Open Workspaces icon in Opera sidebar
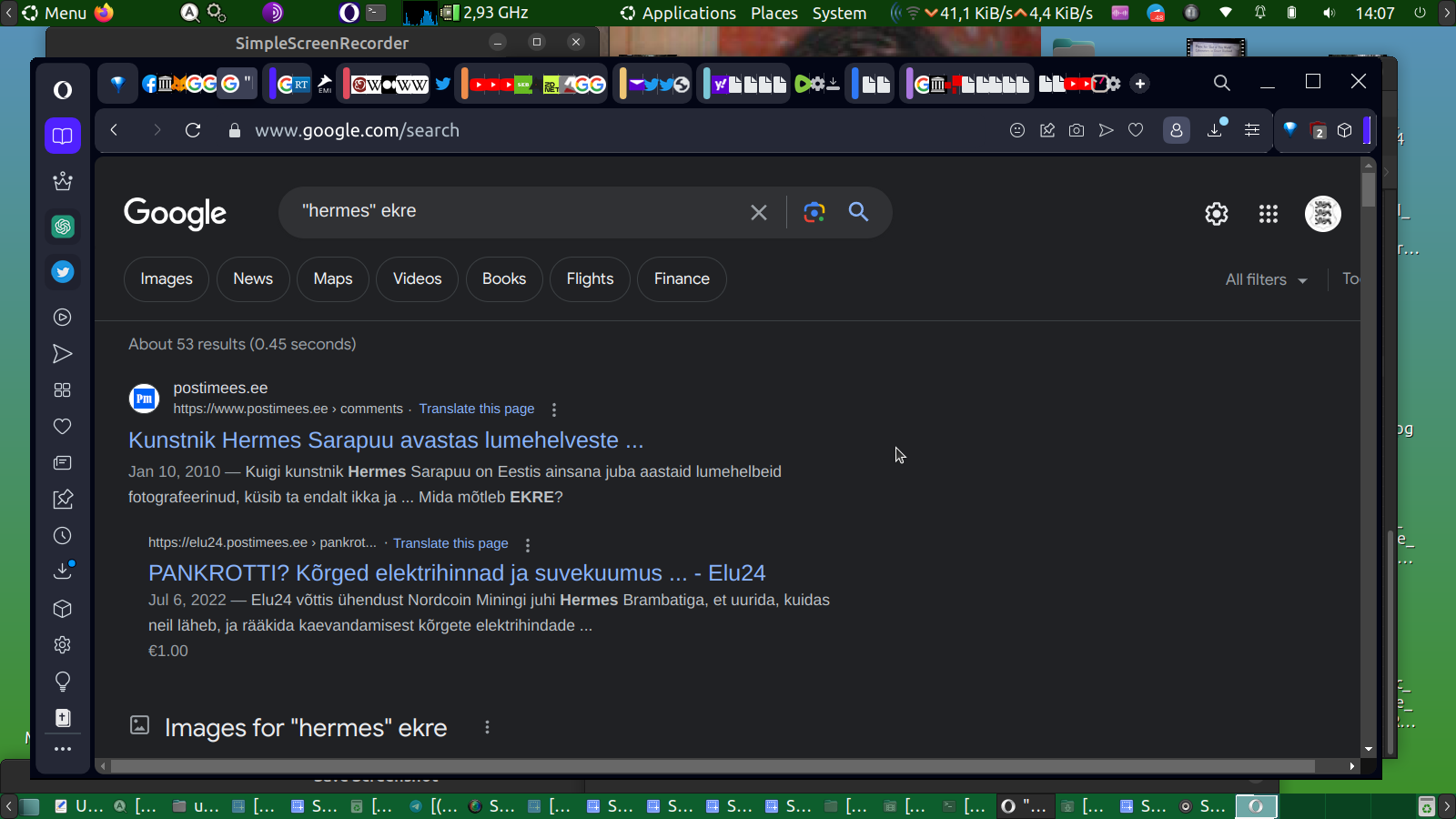Image resolution: width=1456 pixels, height=819 pixels. tap(63, 136)
